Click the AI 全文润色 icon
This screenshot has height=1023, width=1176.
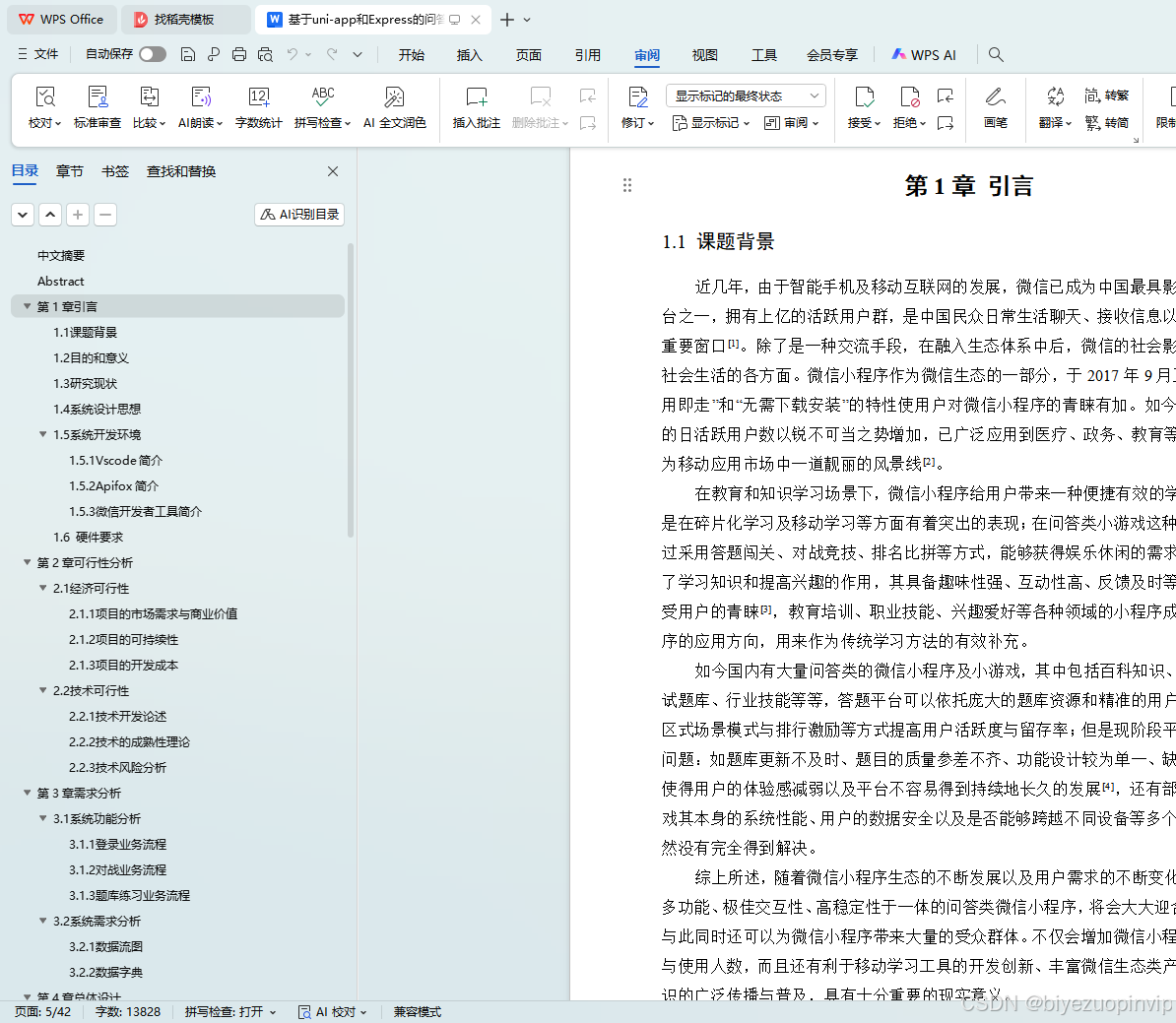click(395, 97)
